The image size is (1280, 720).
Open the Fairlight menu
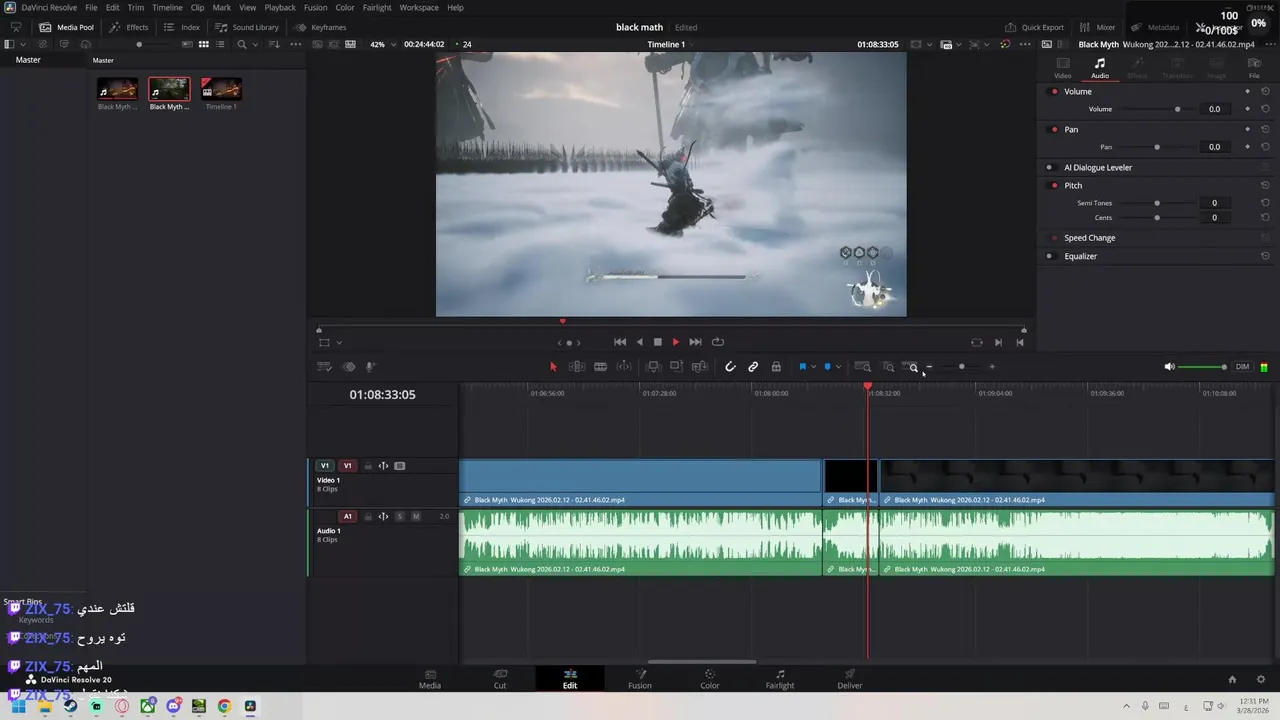(x=377, y=7)
